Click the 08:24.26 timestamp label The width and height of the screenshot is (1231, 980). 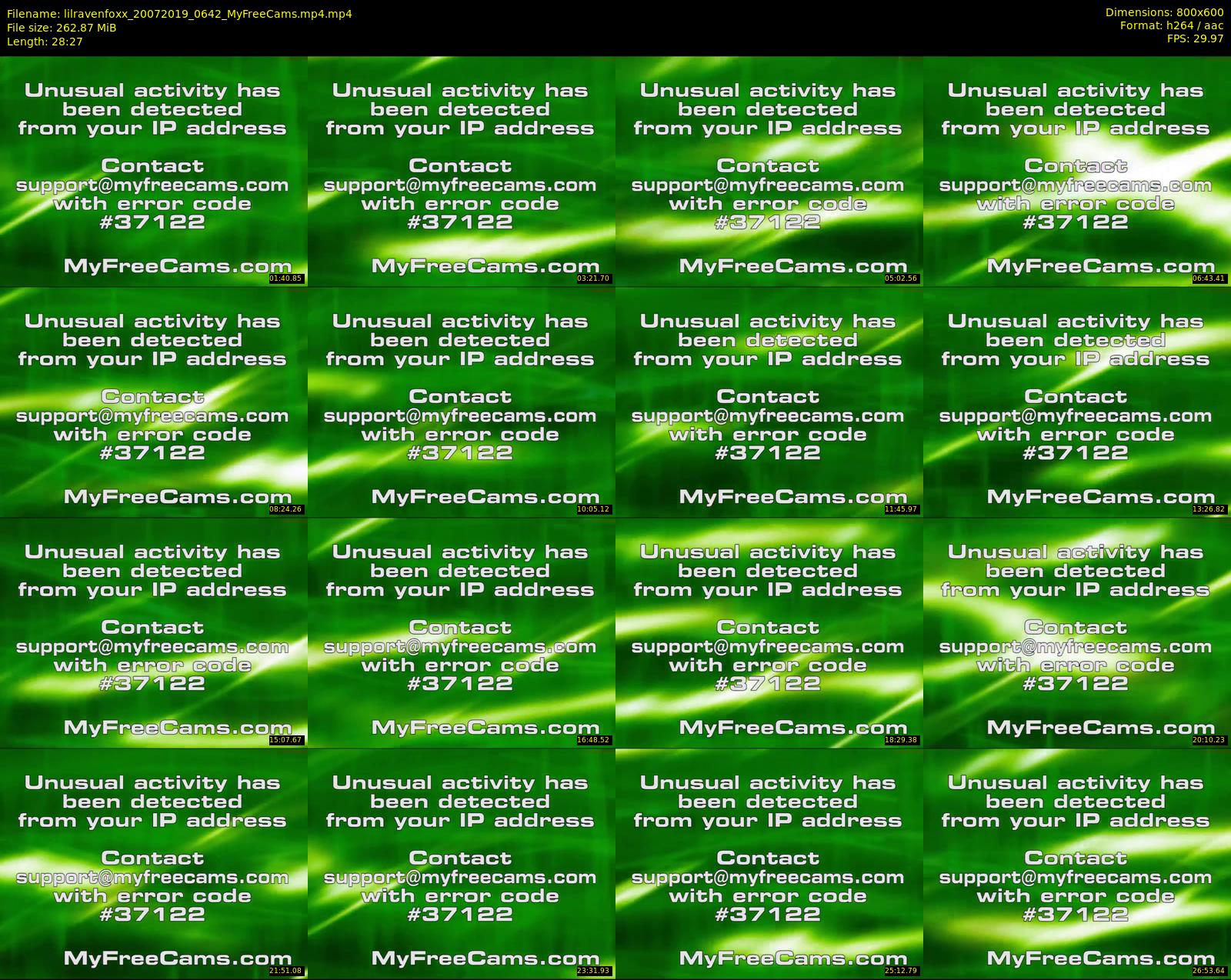286,509
